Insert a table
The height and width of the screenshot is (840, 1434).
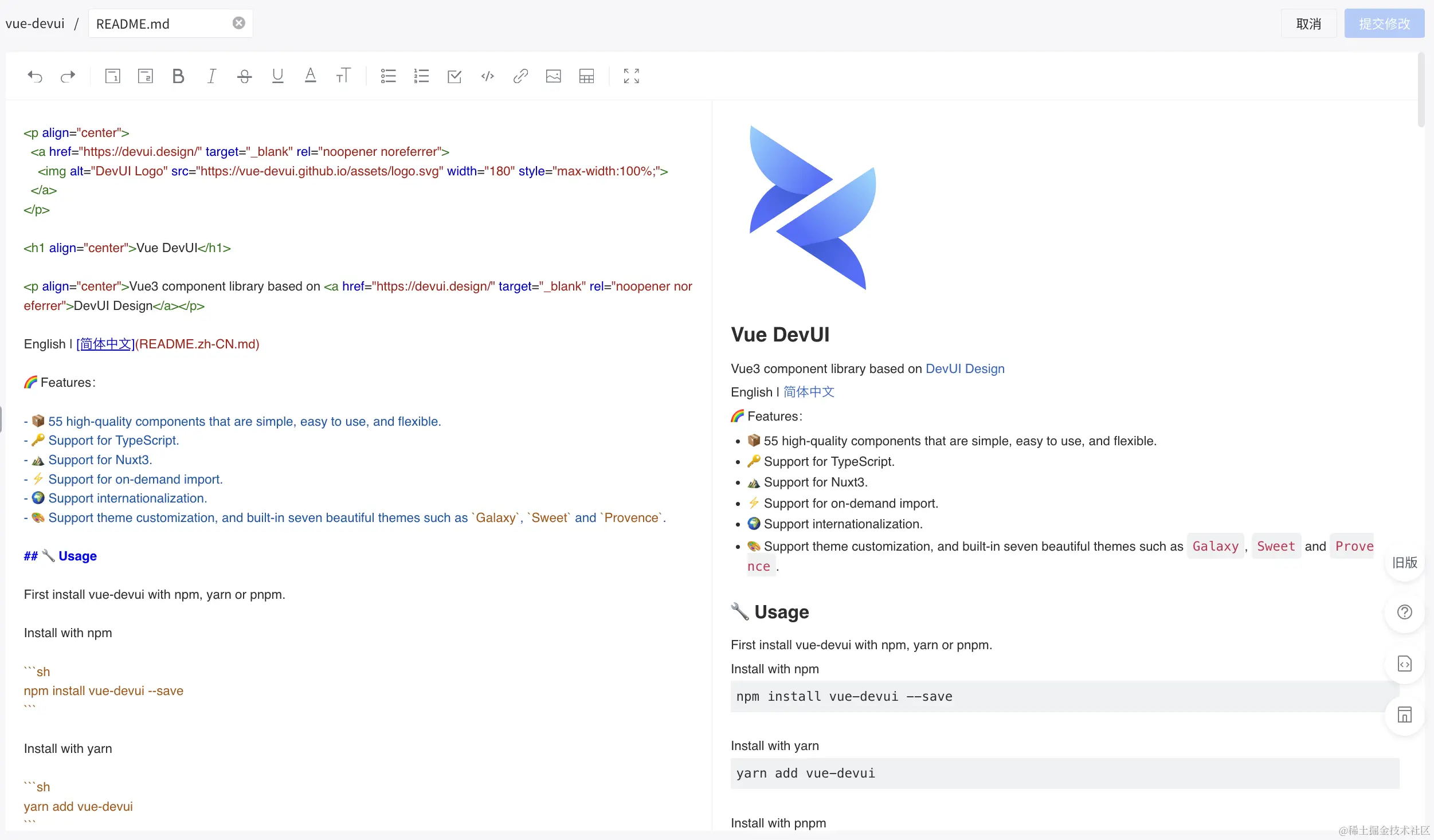coord(586,76)
